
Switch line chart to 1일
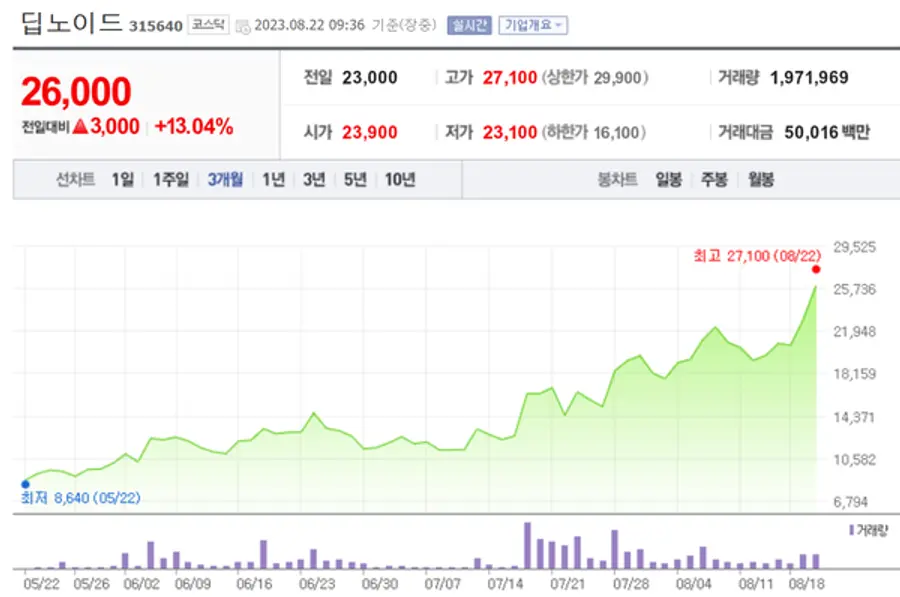(122, 180)
